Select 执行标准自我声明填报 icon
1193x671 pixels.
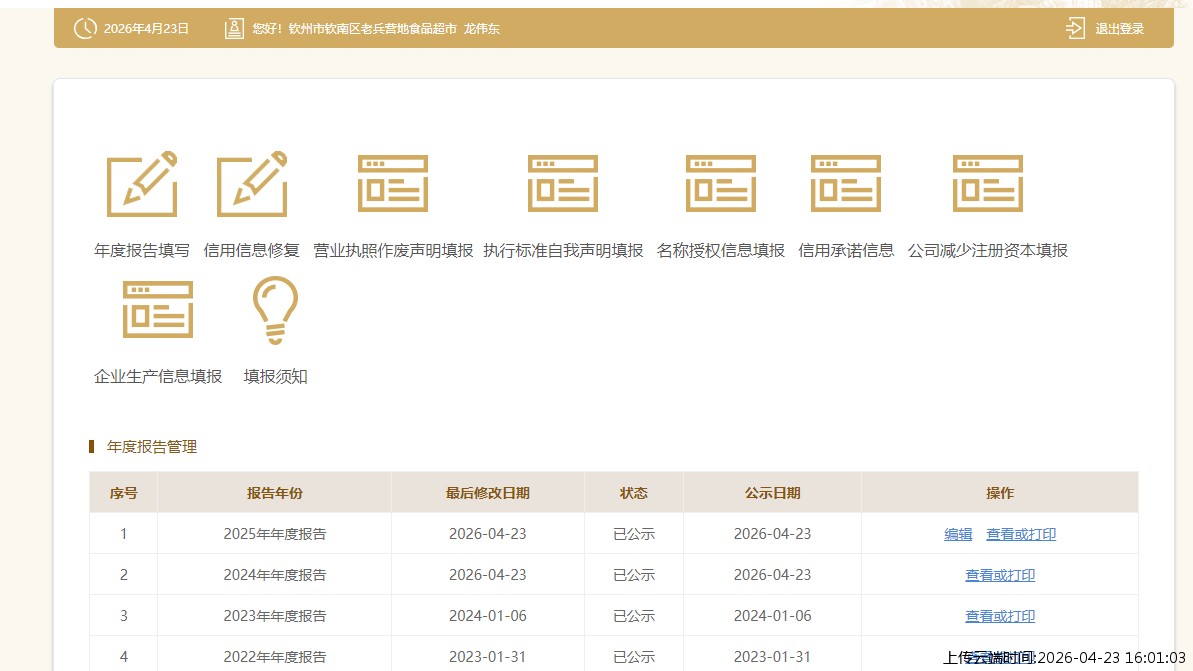(563, 184)
